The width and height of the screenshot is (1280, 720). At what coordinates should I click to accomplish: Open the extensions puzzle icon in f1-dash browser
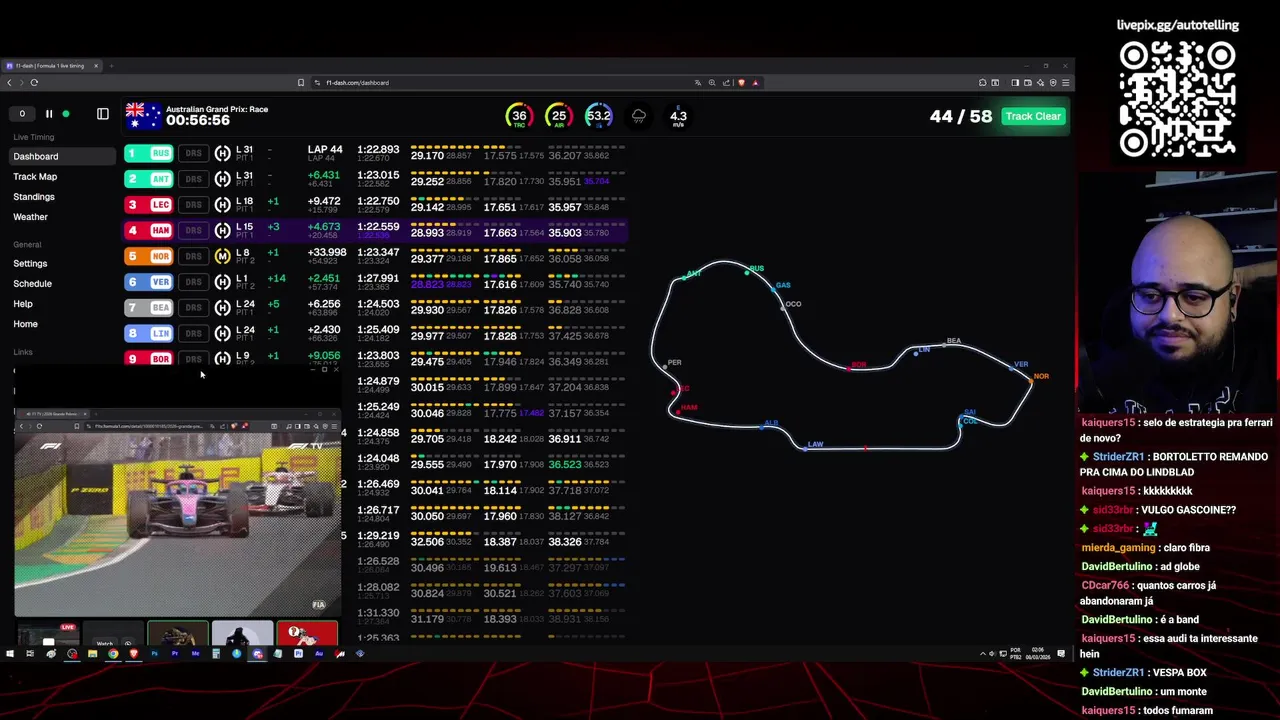982,83
